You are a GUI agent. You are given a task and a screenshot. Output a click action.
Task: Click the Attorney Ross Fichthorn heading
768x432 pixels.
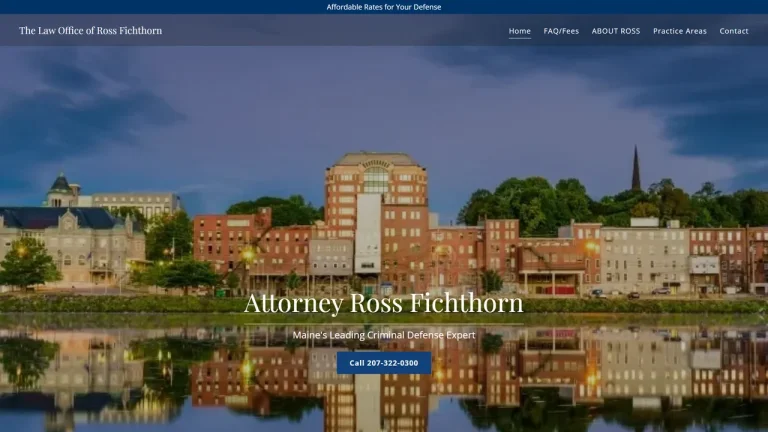pos(384,303)
